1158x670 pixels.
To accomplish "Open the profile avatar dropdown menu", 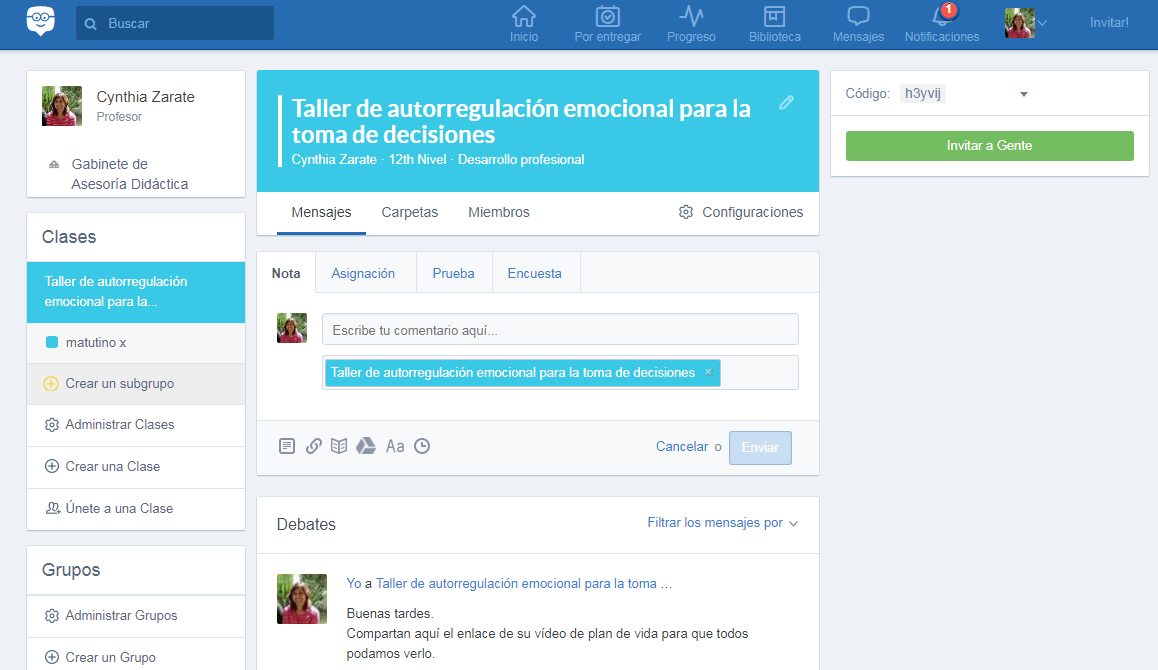I will coord(1027,22).
